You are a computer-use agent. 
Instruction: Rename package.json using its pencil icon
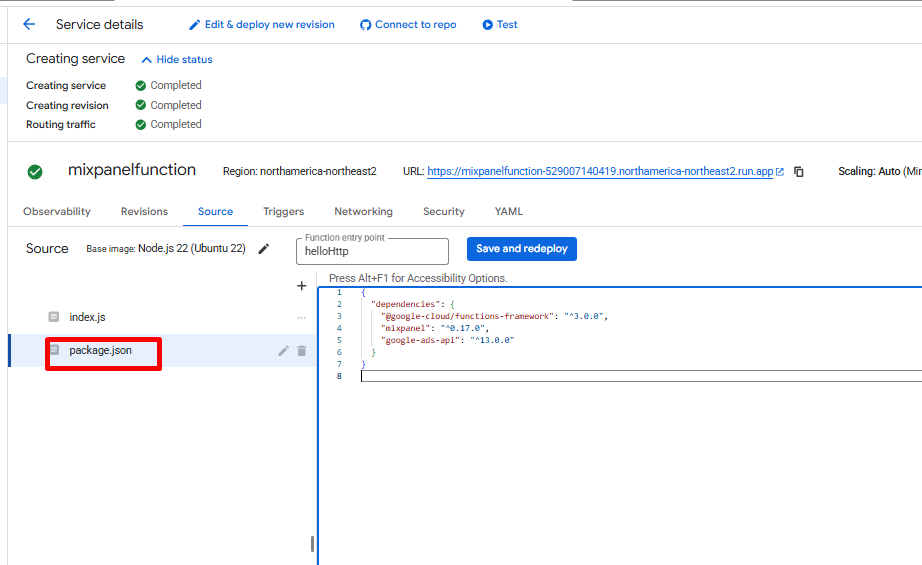[283, 351]
